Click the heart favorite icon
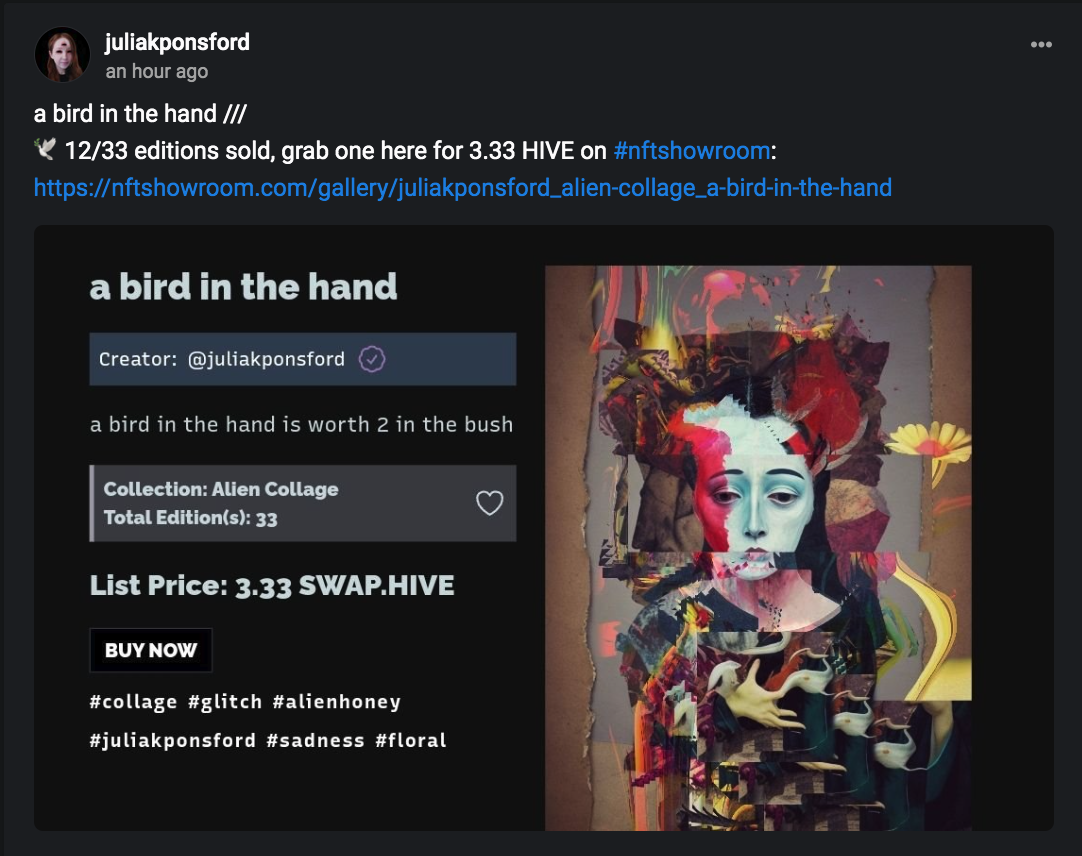Image resolution: width=1082 pixels, height=856 pixels. tap(489, 503)
